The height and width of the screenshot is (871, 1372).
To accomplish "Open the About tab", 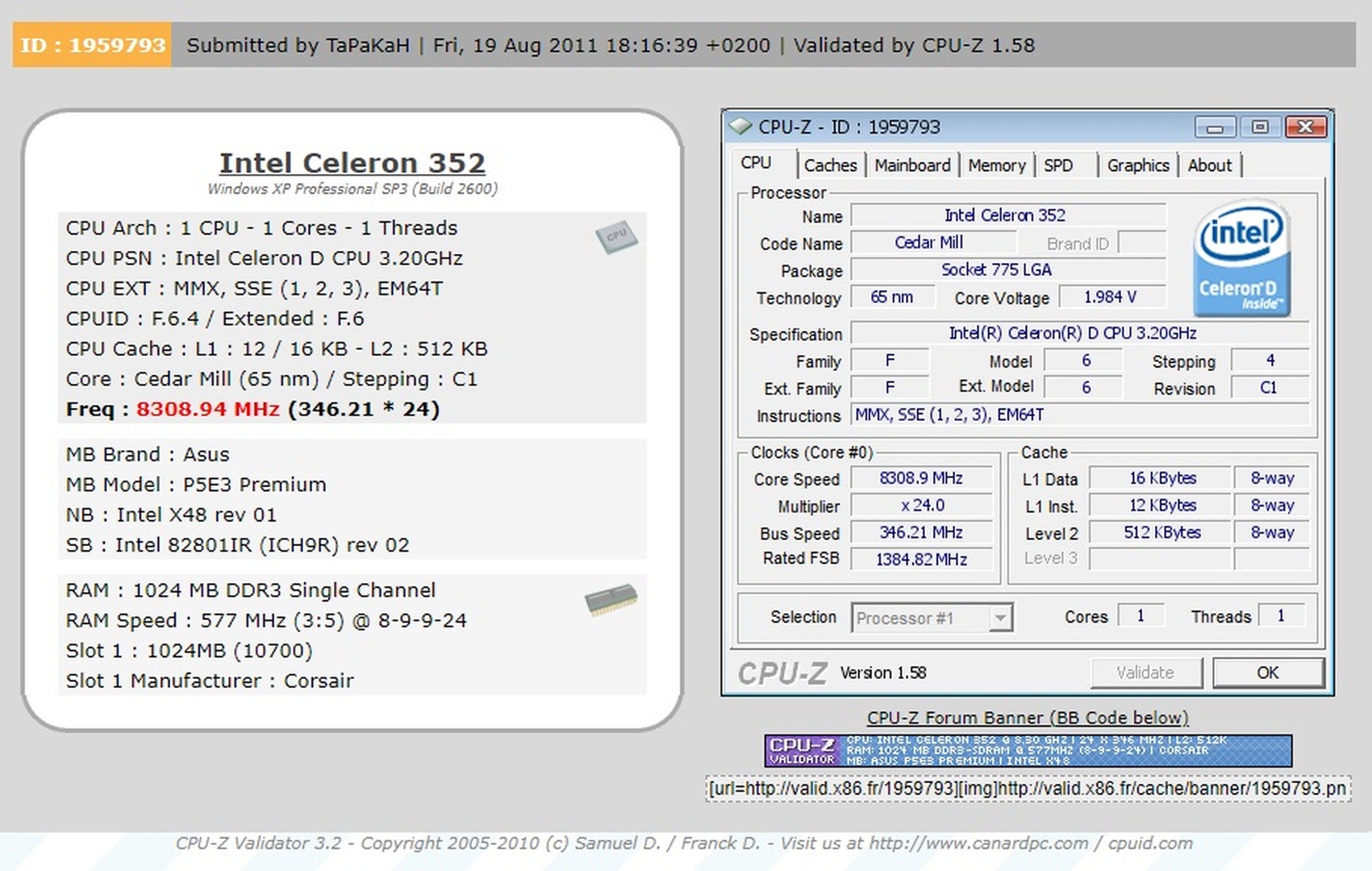I will click(1209, 165).
